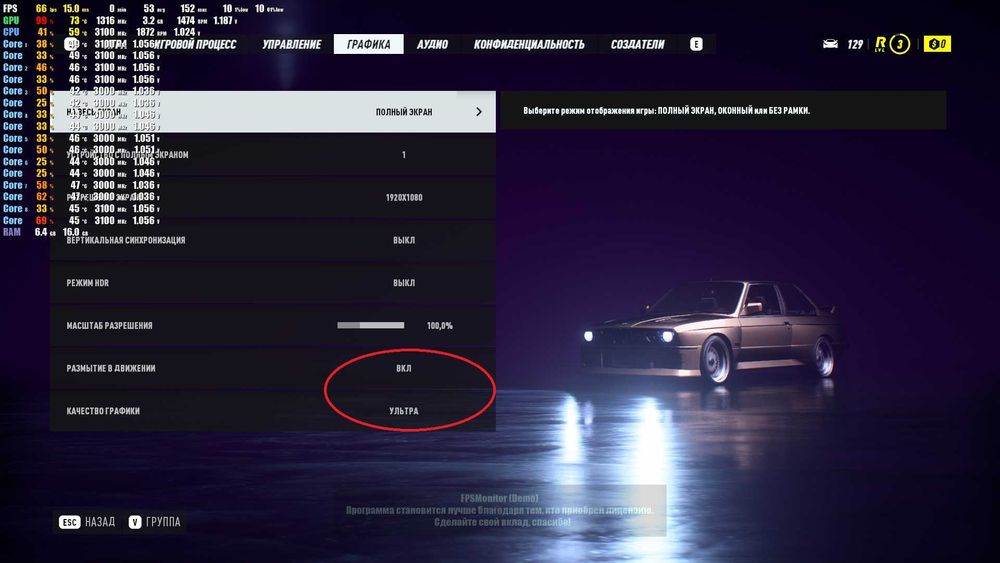This screenshot has height=563, width=1000.
Task: Open the КОНФИДЕНЦИАЛЬНОСТЬ tab
Action: 529,44
